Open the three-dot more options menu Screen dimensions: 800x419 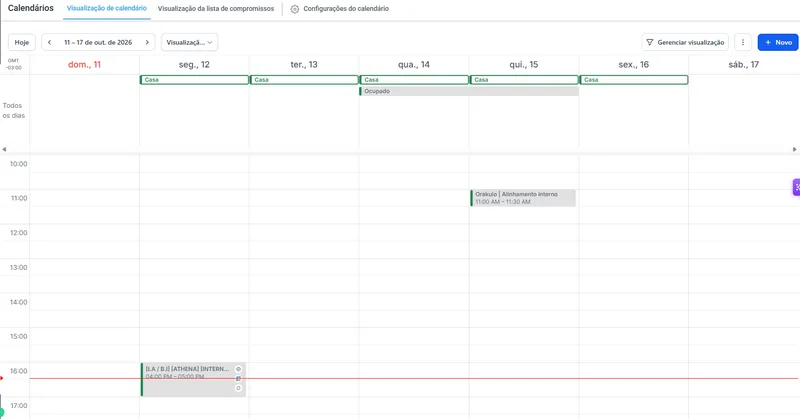click(x=743, y=42)
